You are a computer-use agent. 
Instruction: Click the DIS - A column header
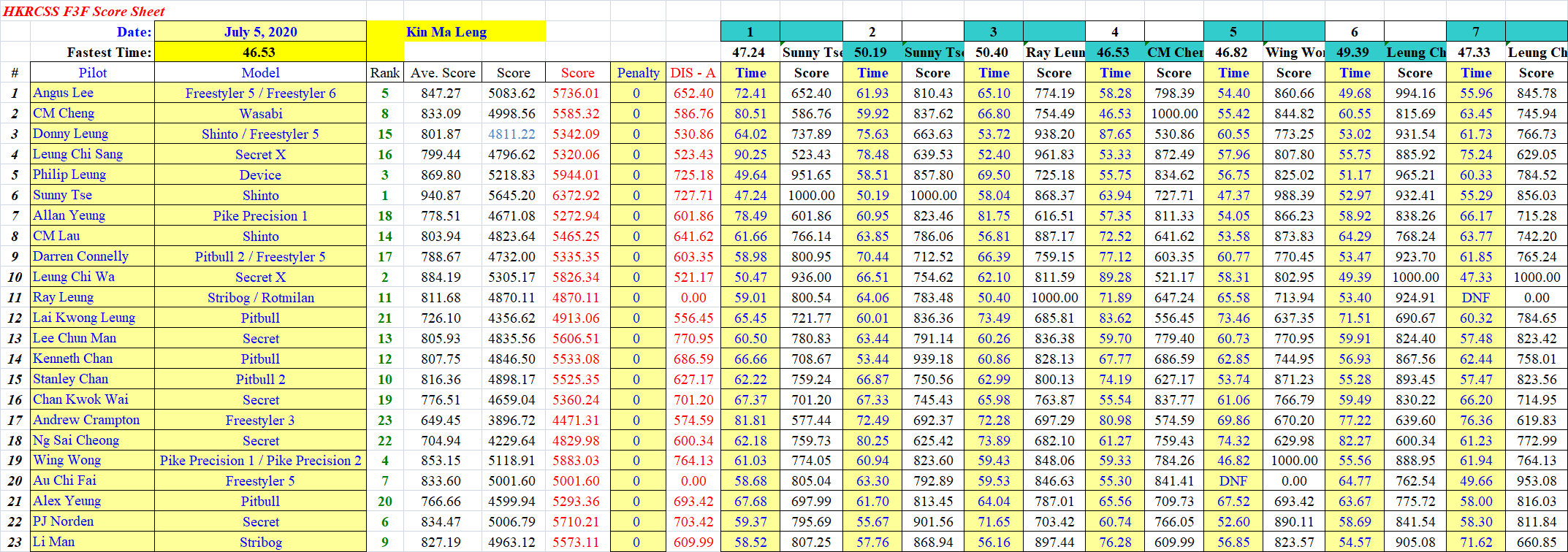693,72
